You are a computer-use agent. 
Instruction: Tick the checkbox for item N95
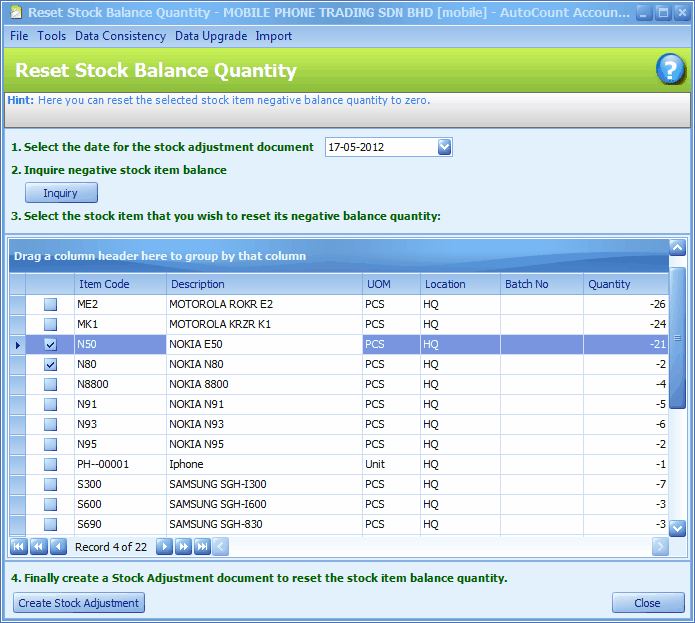coord(51,444)
